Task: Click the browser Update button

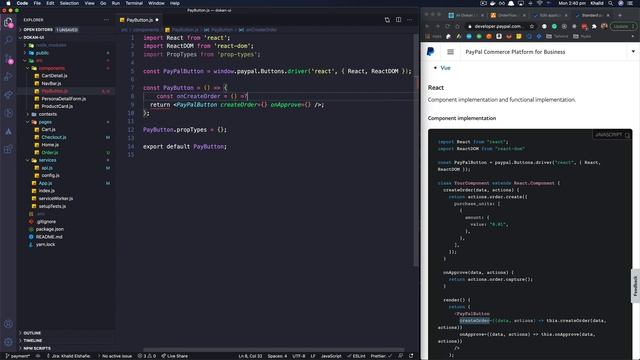Action: [623, 26]
